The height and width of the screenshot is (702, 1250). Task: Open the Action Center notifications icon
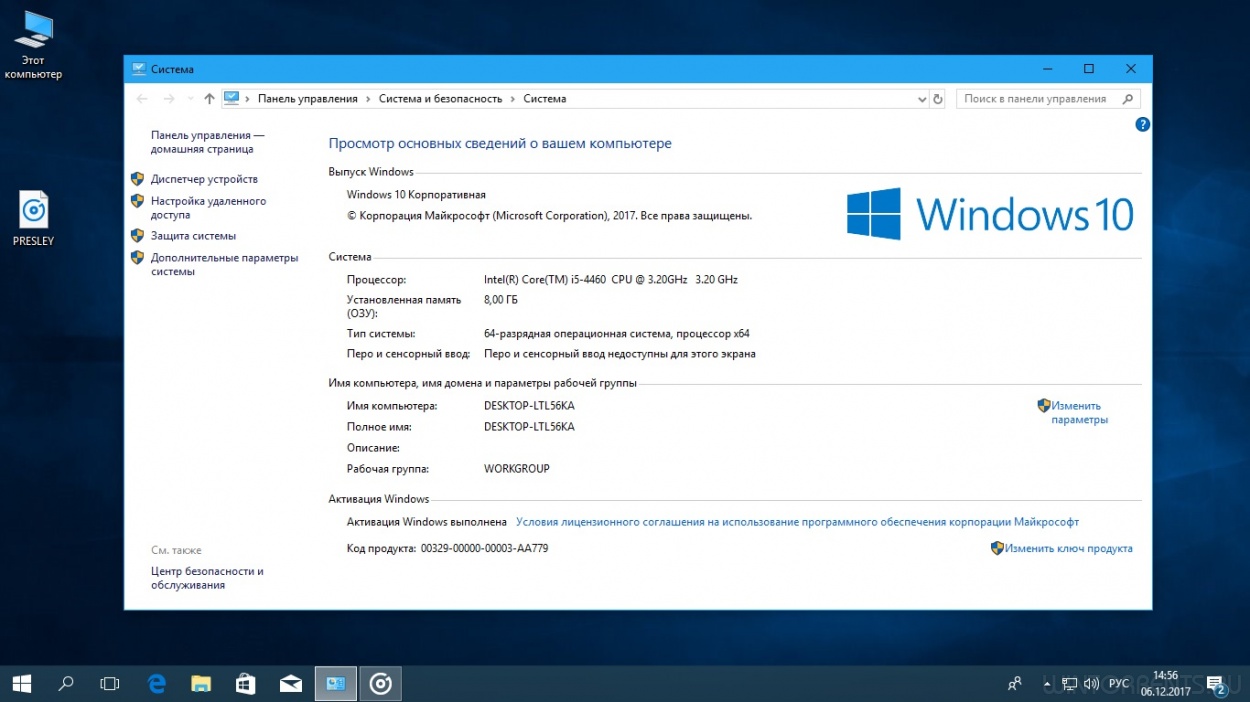1216,684
